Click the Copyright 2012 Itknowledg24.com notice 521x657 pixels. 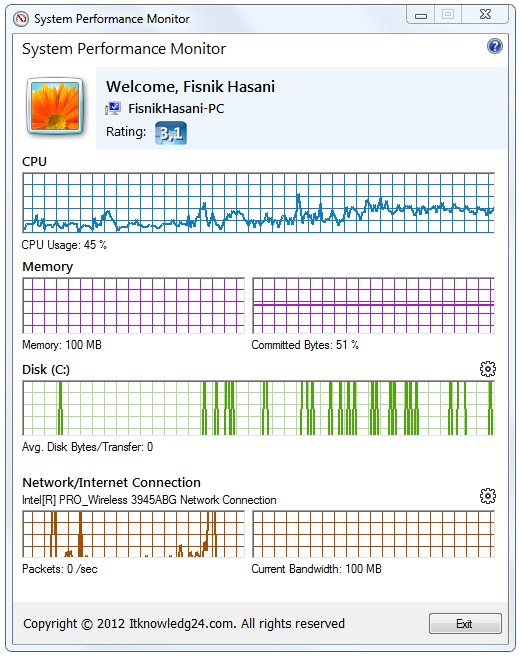184,623
